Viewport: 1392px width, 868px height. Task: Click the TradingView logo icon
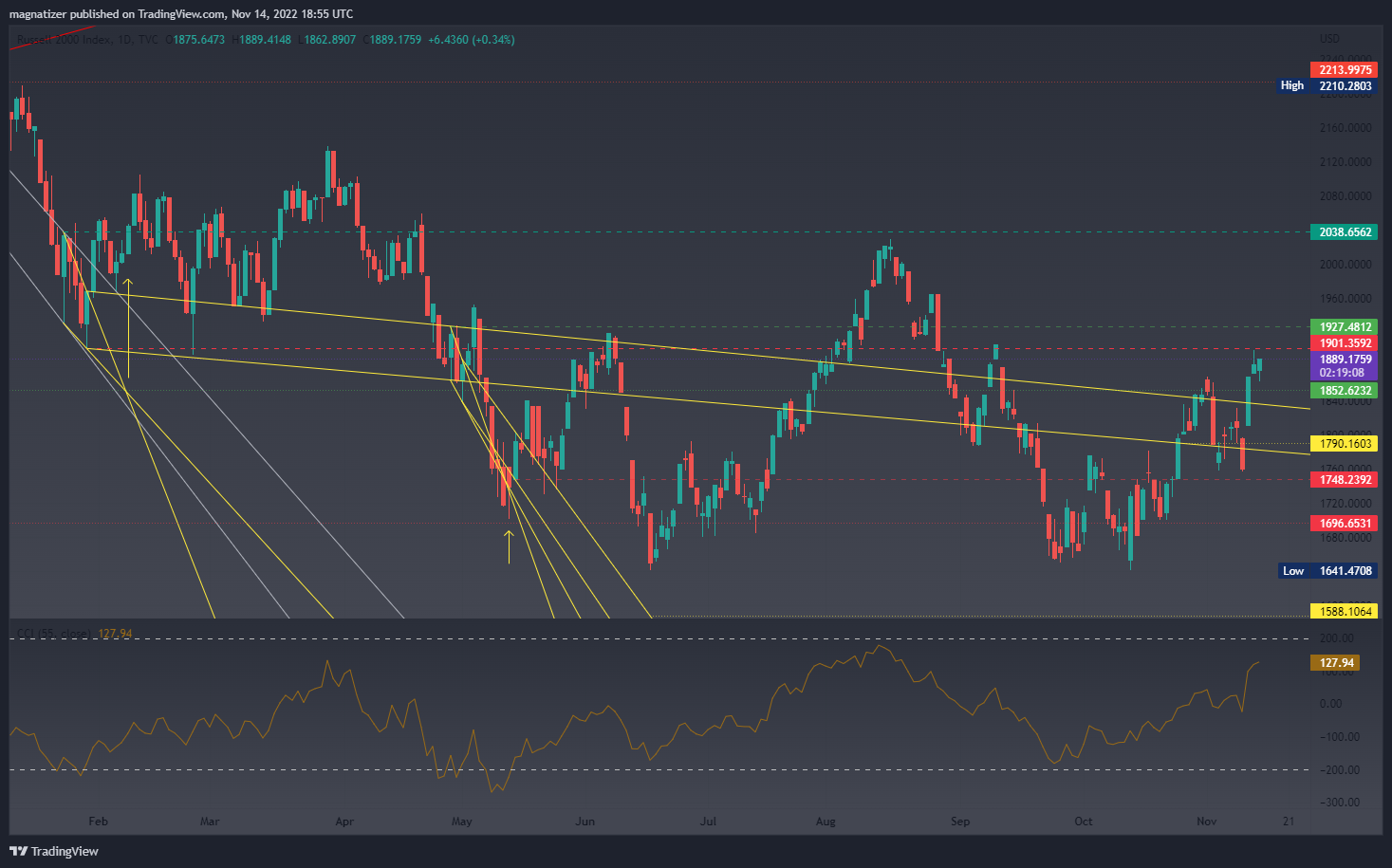point(18,851)
